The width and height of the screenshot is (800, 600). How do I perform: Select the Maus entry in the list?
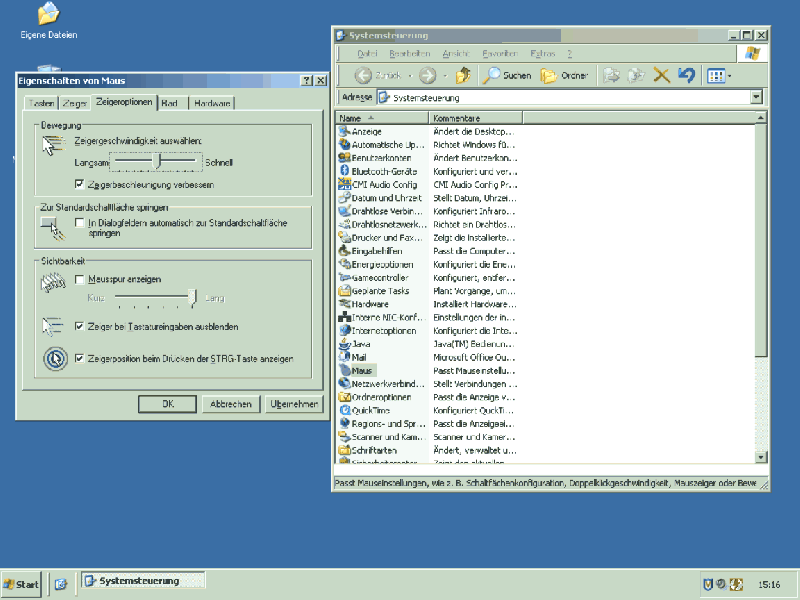click(x=356, y=370)
